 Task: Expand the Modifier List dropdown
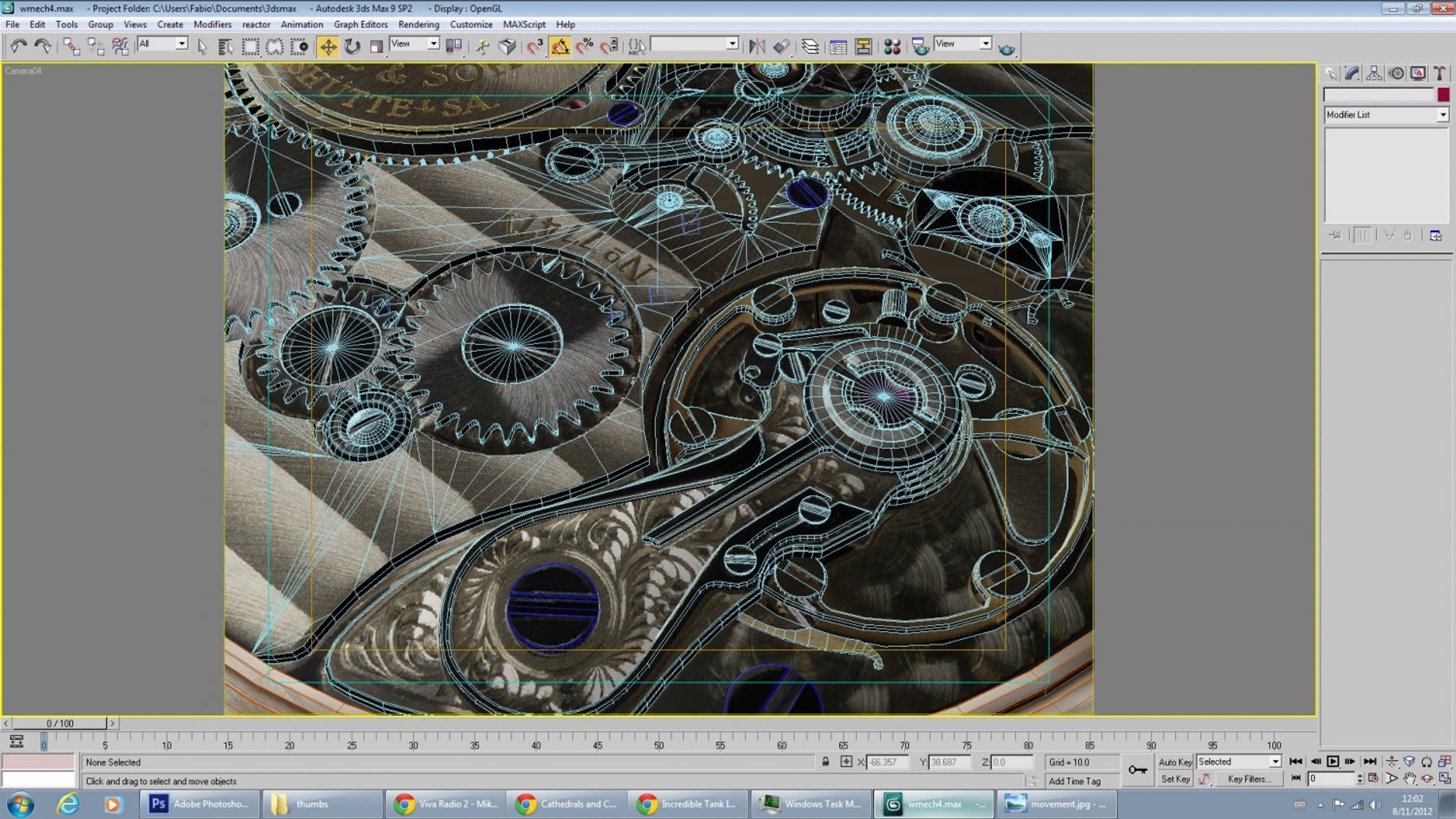(x=1387, y=115)
